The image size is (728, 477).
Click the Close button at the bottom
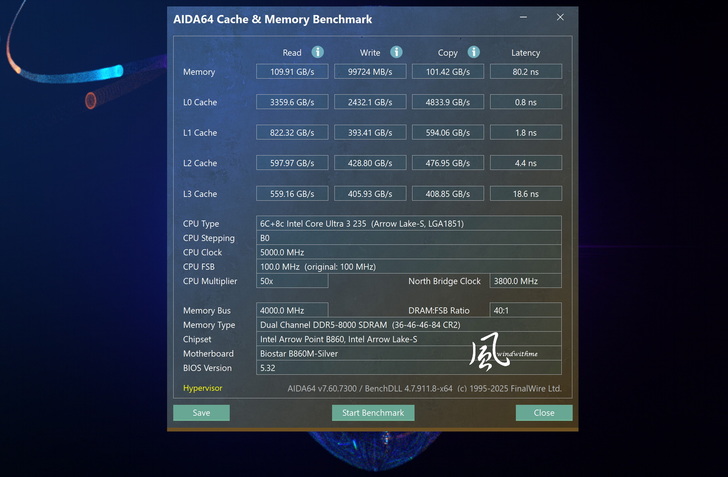(544, 412)
